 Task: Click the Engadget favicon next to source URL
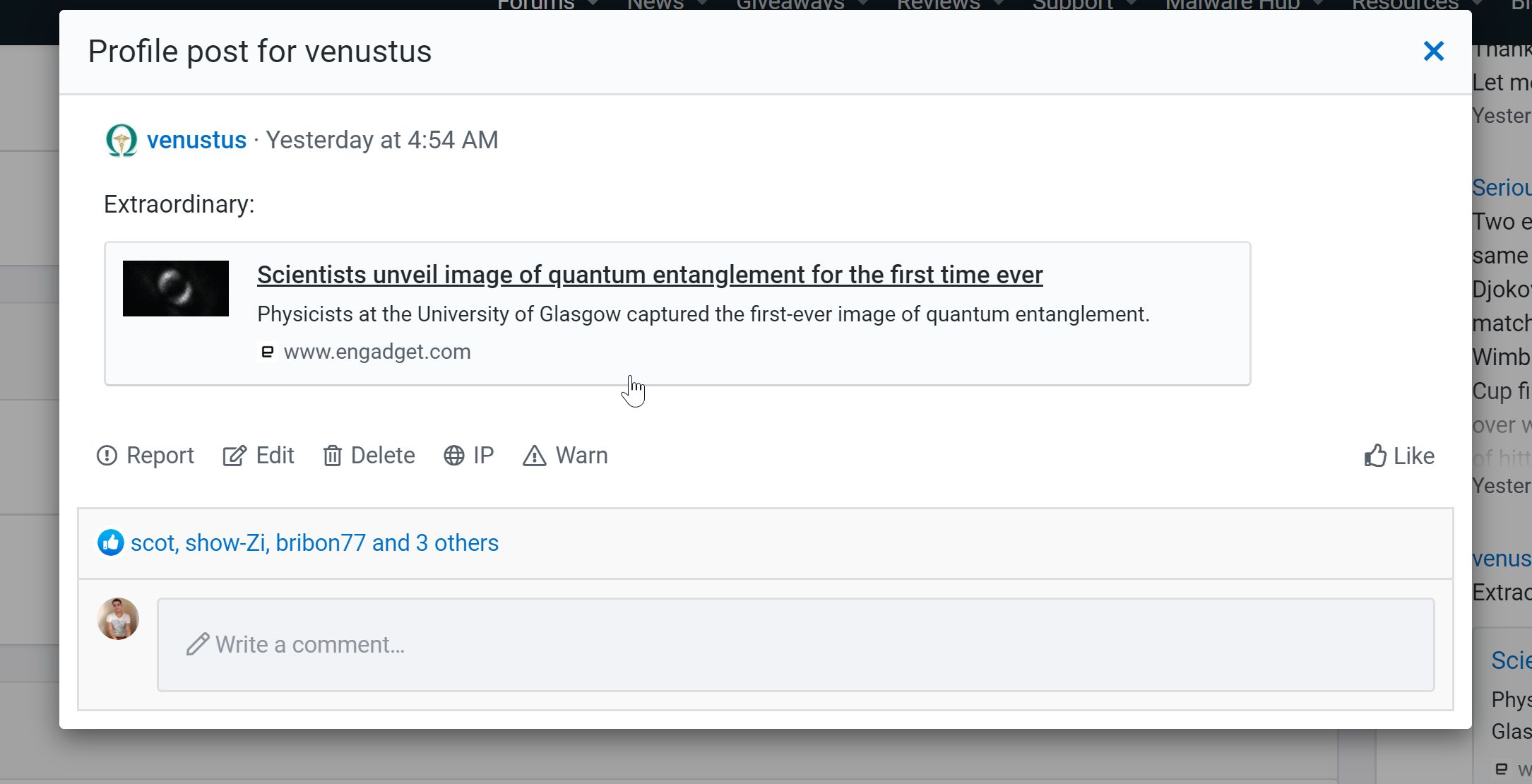267,352
